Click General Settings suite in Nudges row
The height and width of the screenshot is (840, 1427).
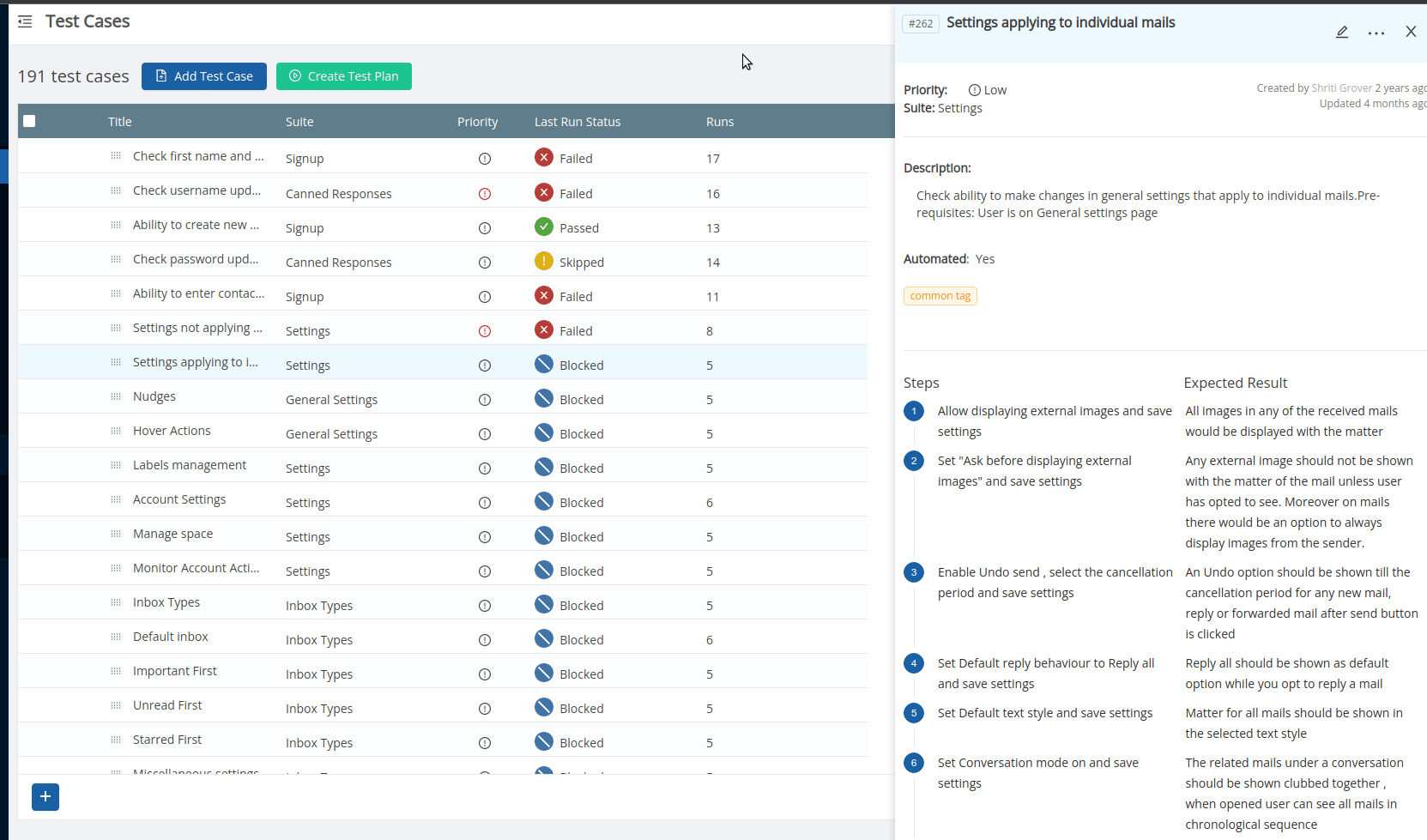point(331,400)
